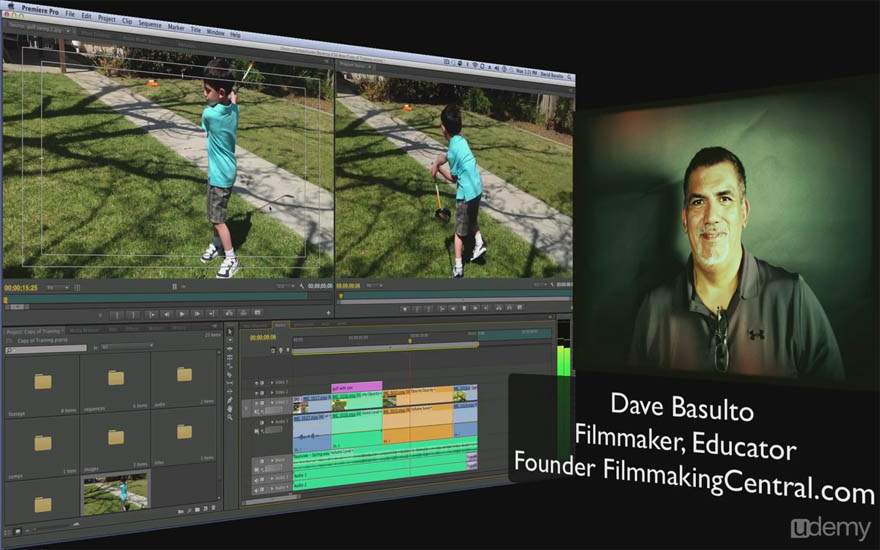Expand the Video 2 track
Screen dimensions: 880x550
(x=272, y=392)
